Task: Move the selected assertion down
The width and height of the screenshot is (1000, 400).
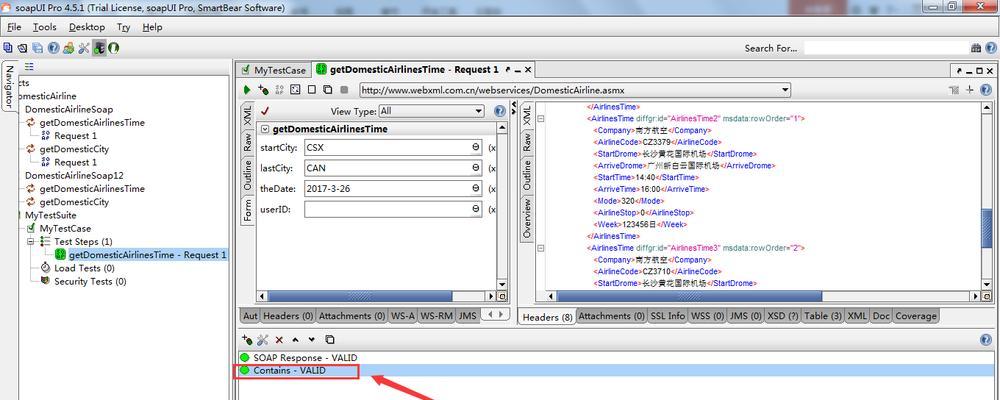Action: (x=312, y=340)
